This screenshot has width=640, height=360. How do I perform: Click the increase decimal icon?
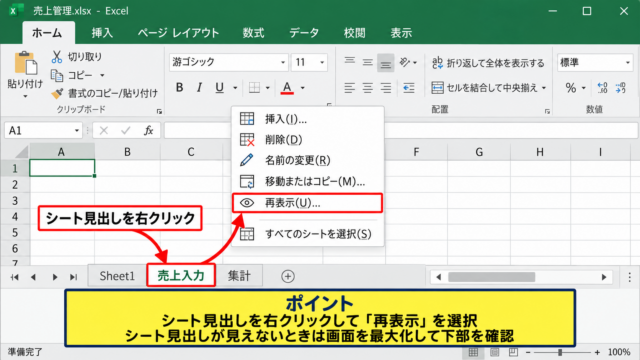point(602,87)
